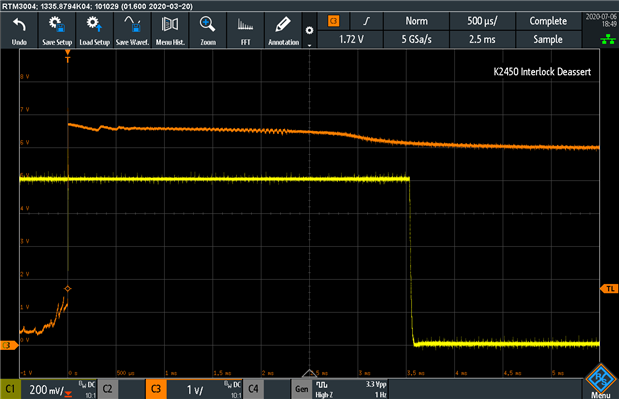Enable channel C4
The width and height of the screenshot is (619, 399).
(253, 389)
